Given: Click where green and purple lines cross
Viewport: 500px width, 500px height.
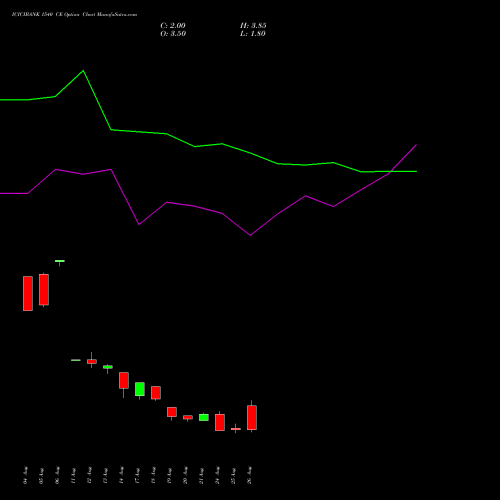Looking at the screenshot, I should (x=391, y=172).
